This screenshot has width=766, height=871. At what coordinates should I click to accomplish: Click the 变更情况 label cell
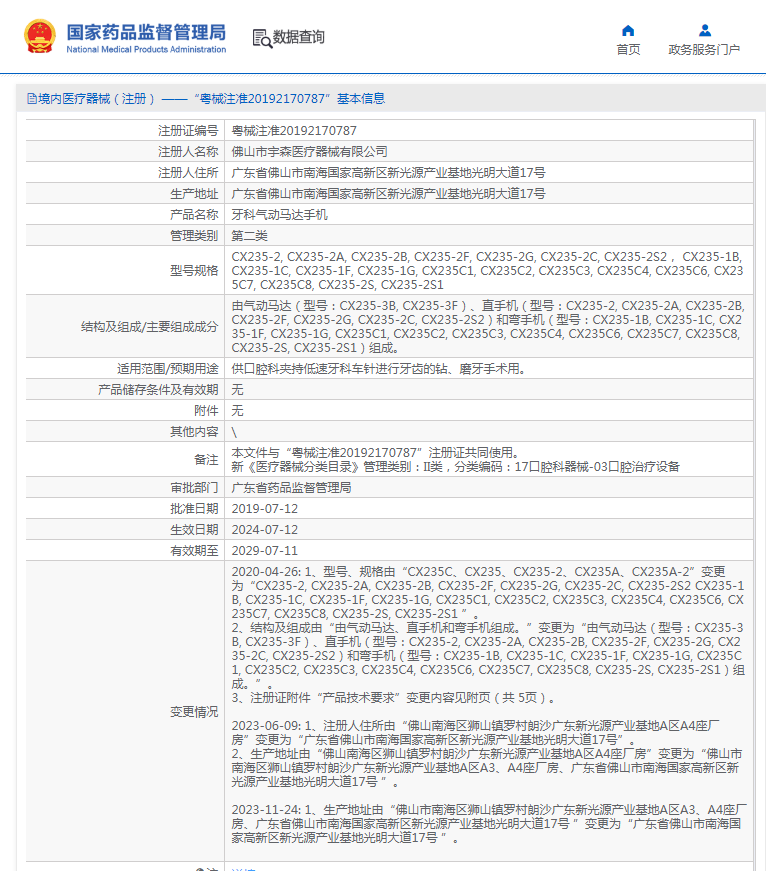[x=125, y=712]
